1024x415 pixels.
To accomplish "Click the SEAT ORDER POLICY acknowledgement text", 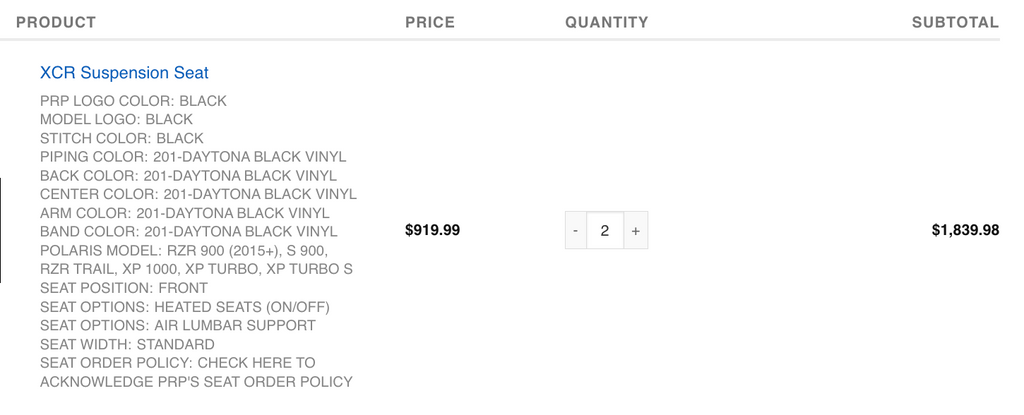I will point(197,373).
